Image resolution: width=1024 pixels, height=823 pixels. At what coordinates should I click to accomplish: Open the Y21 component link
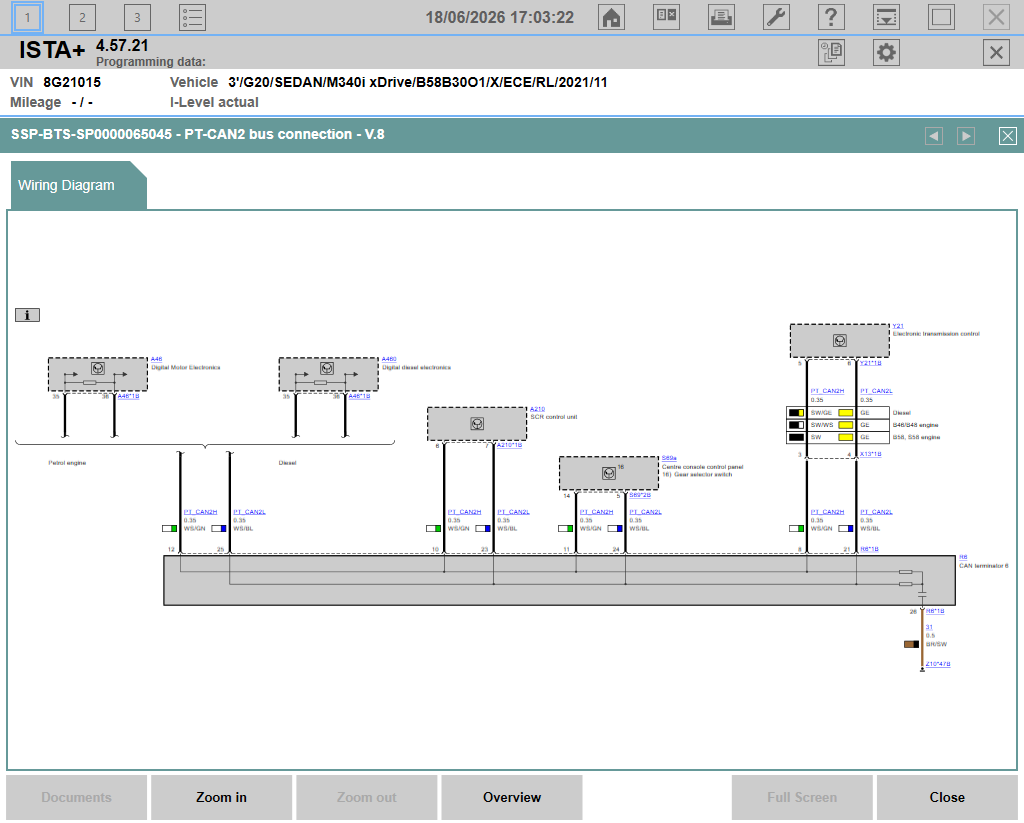click(x=898, y=325)
